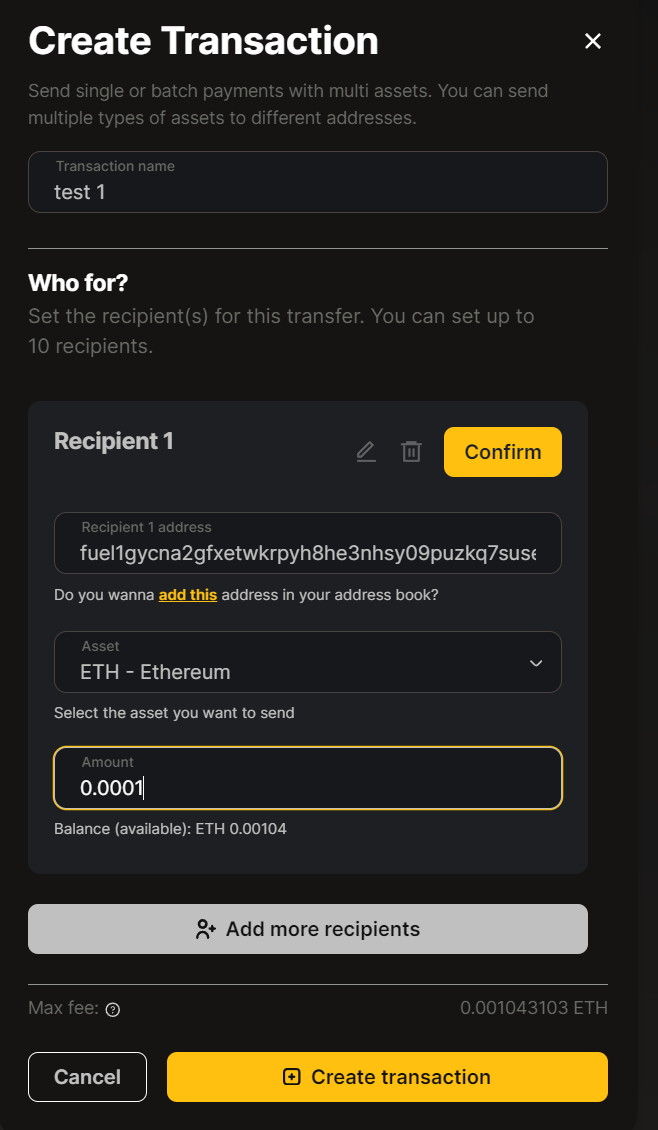The image size is (658, 1130).
Task: Click into the Recipient 1 address field
Action: pos(308,543)
